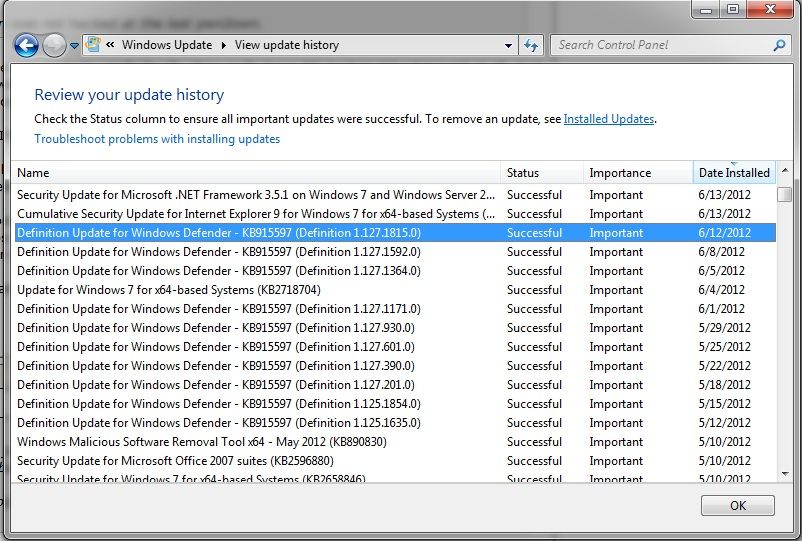Click the 6/4/2012 date cell

(721, 290)
